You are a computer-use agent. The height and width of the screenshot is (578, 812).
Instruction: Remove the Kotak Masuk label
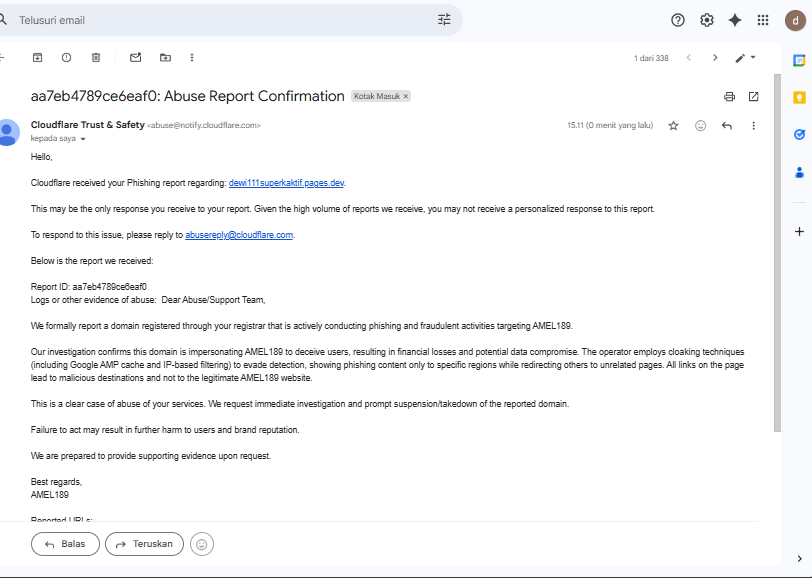[405, 96]
